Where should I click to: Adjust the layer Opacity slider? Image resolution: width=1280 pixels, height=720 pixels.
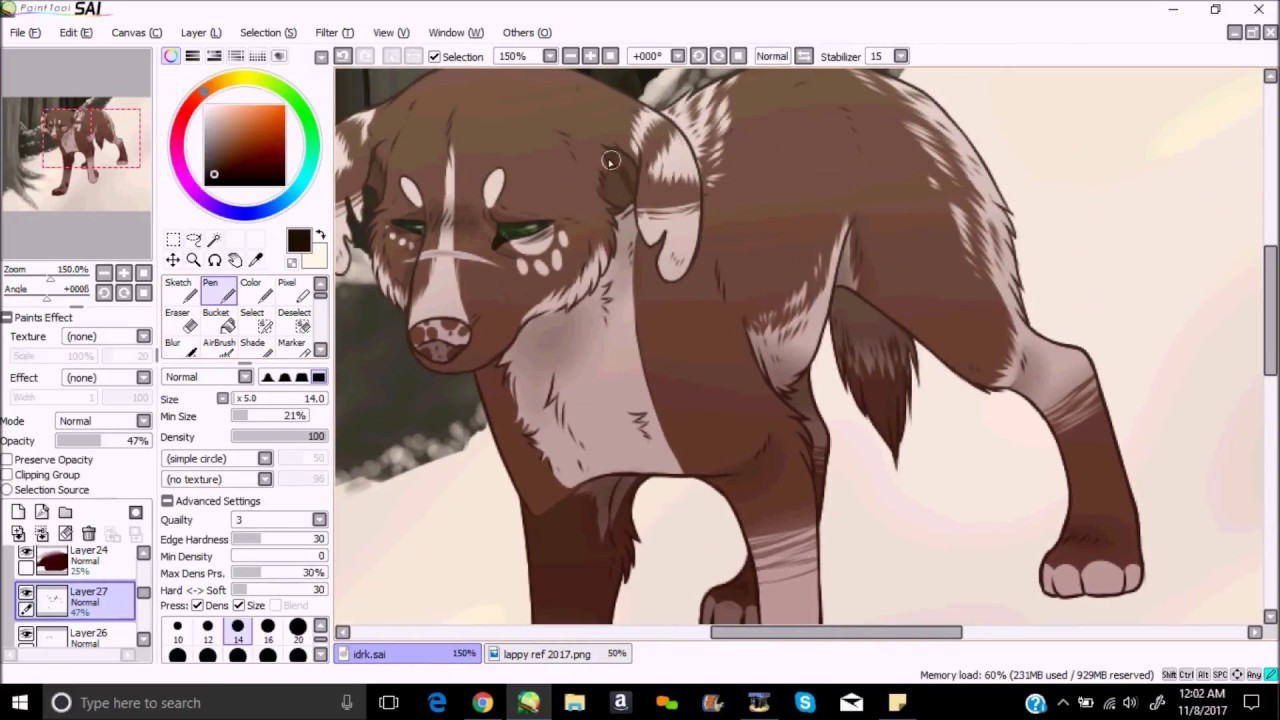point(104,441)
